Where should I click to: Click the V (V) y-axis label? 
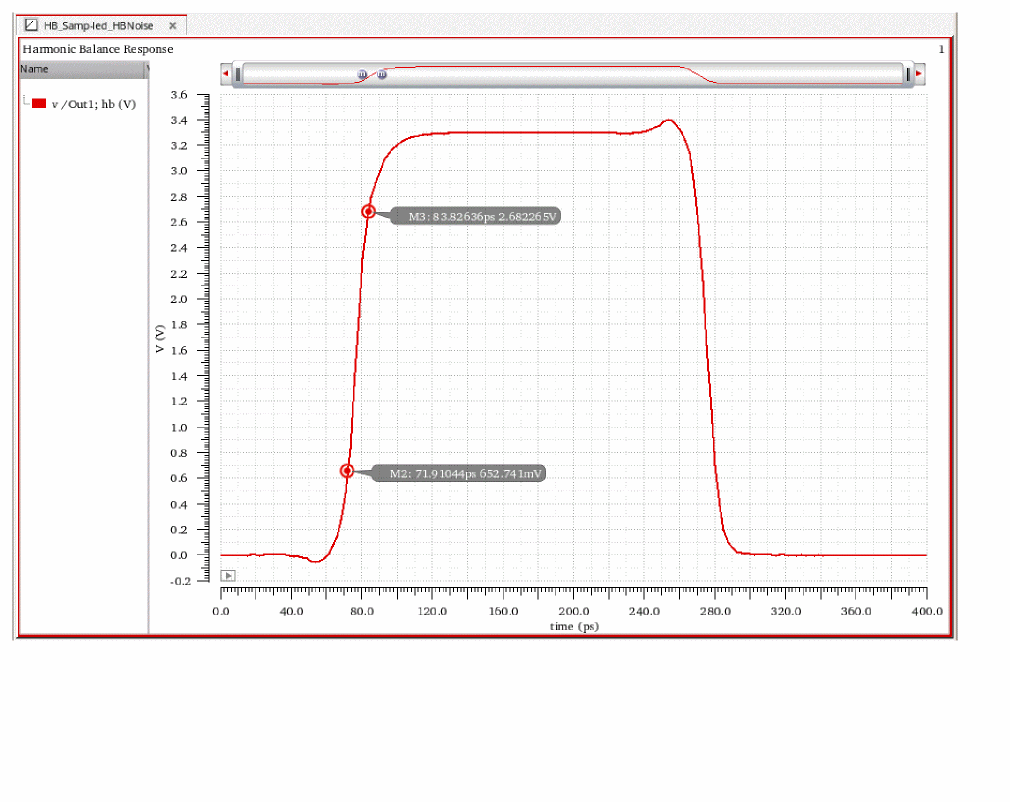click(x=159, y=339)
